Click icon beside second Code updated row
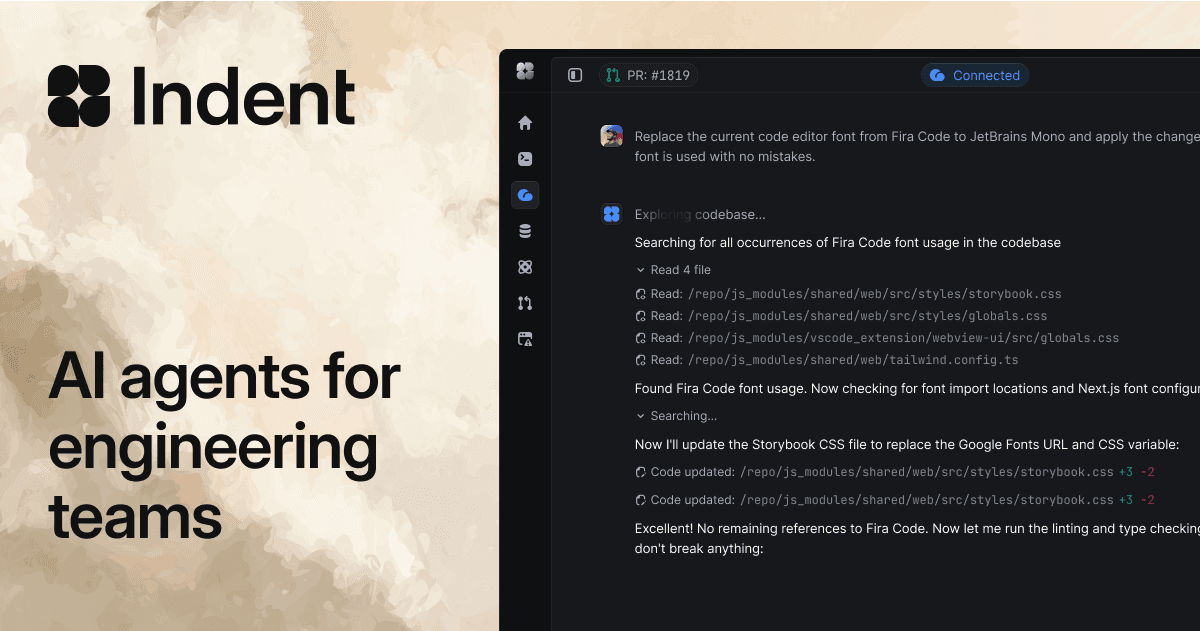 [x=640, y=500]
